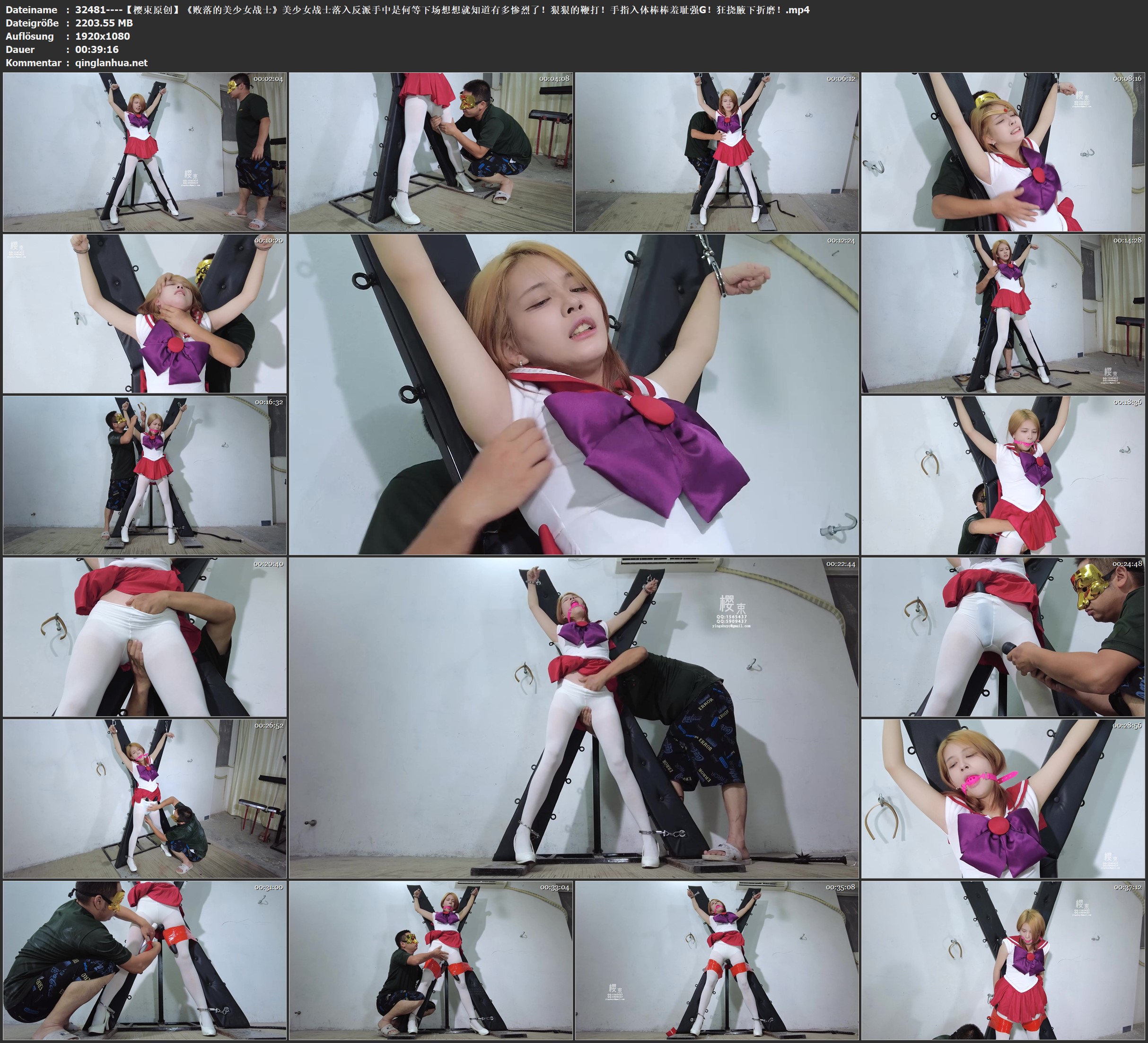Screen dimensions: 1148x1043
Task: Select the frame labeled 00:28:56
Action: pyautogui.click(x=1003, y=798)
